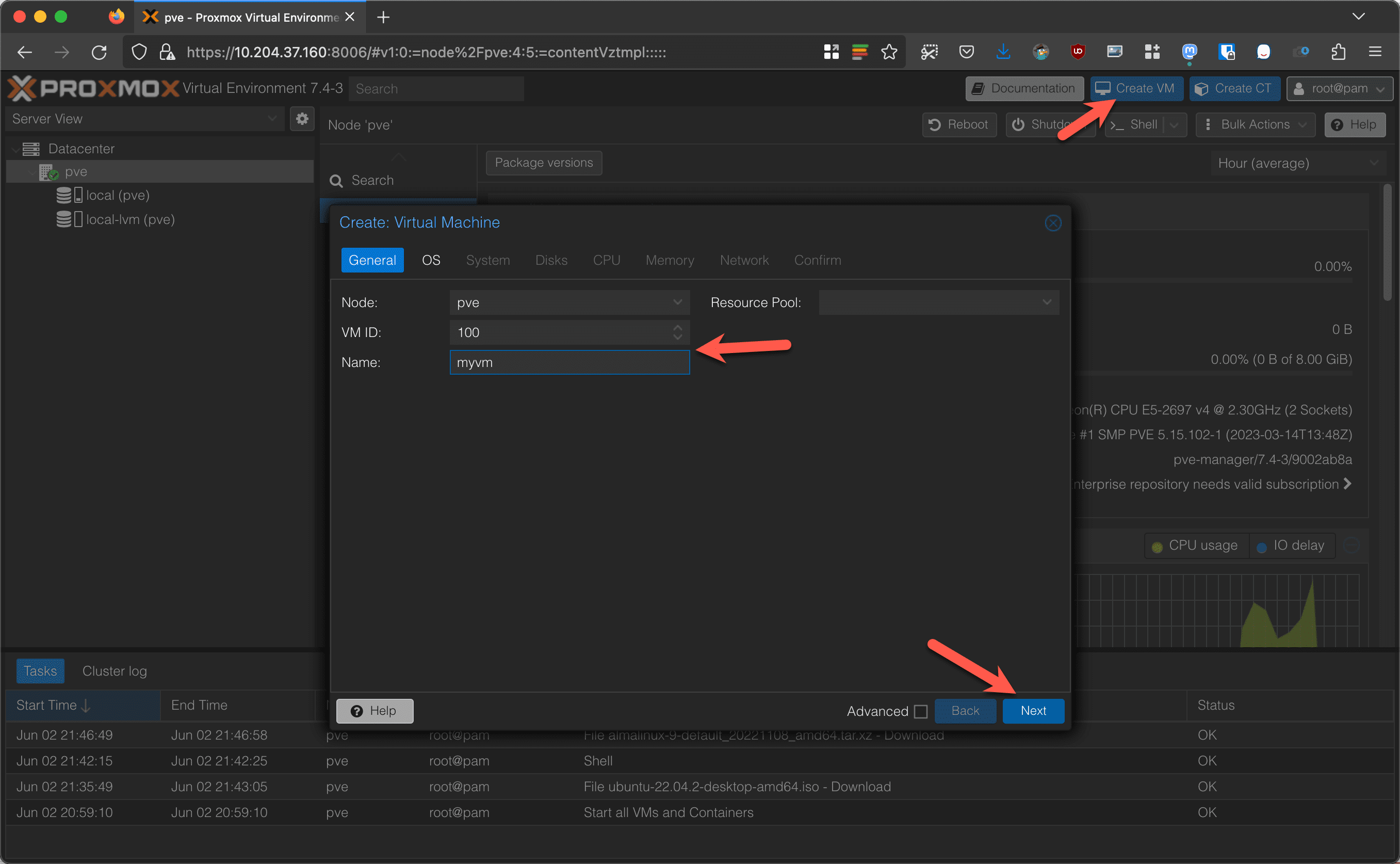
Task: Click the Reboot node button
Action: pyautogui.click(x=959, y=124)
